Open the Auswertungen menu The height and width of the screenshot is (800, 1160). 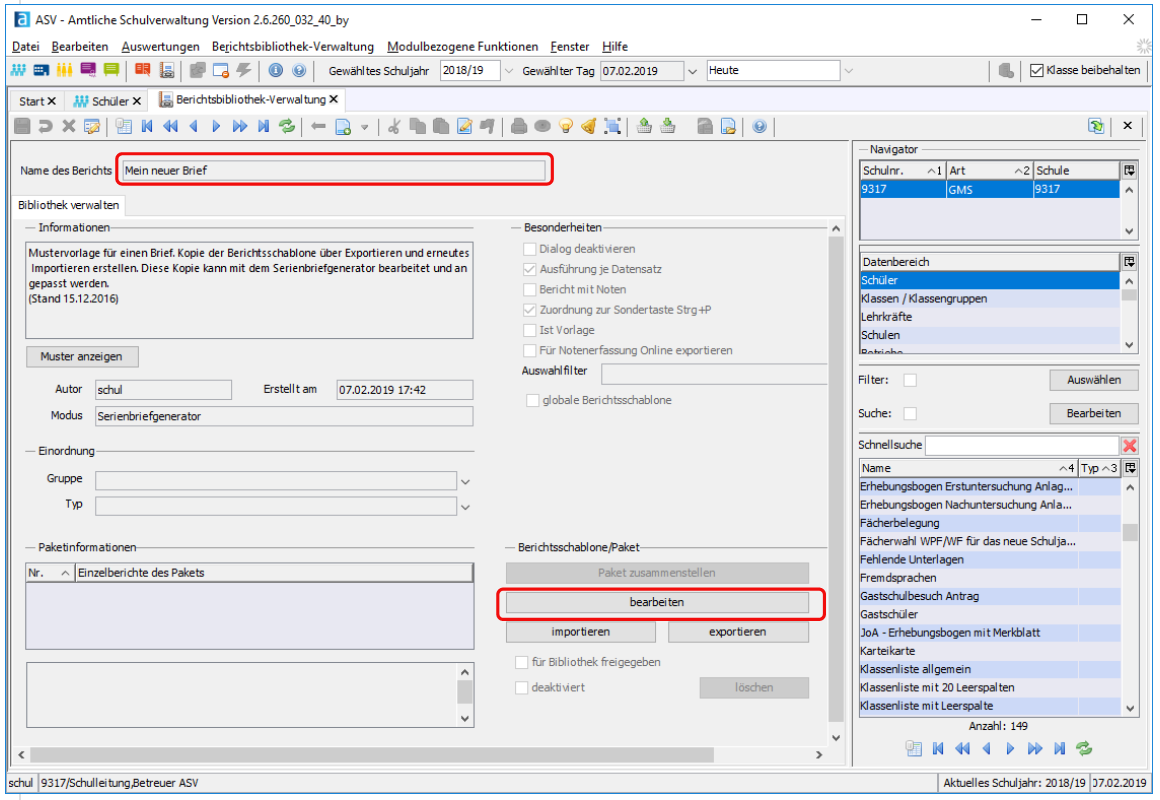click(x=161, y=47)
